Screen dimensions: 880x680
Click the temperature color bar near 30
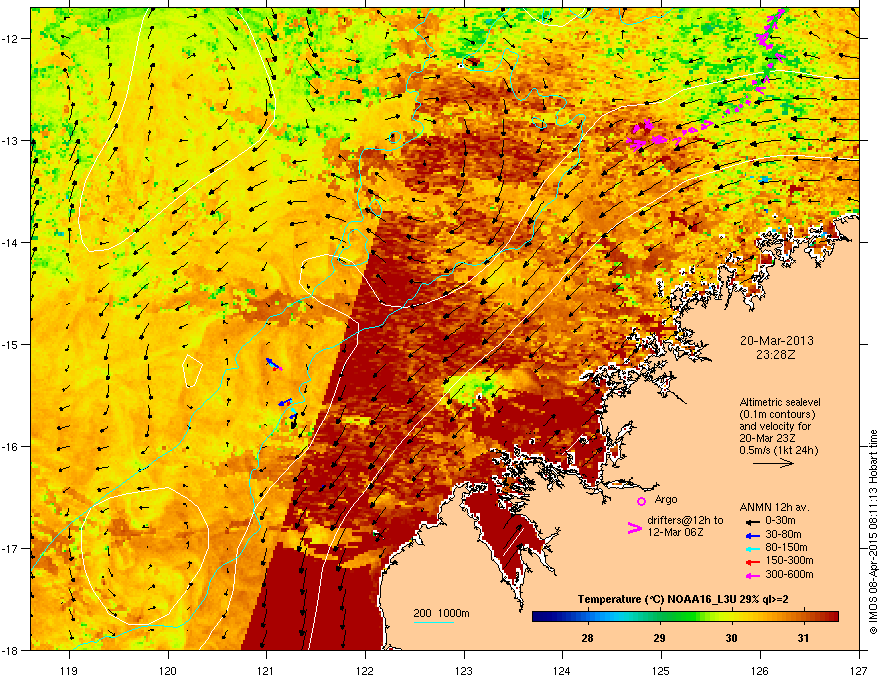pyautogui.click(x=731, y=617)
